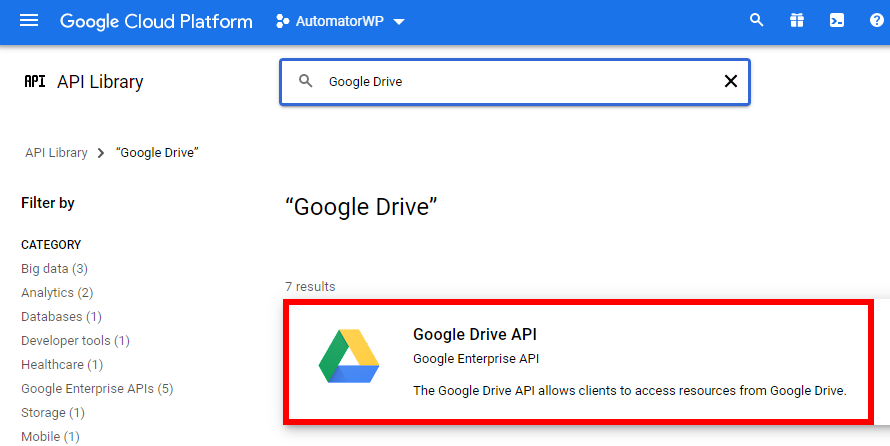Click the Filter by heading
The width and height of the screenshot is (890, 446).
(48, 203)
